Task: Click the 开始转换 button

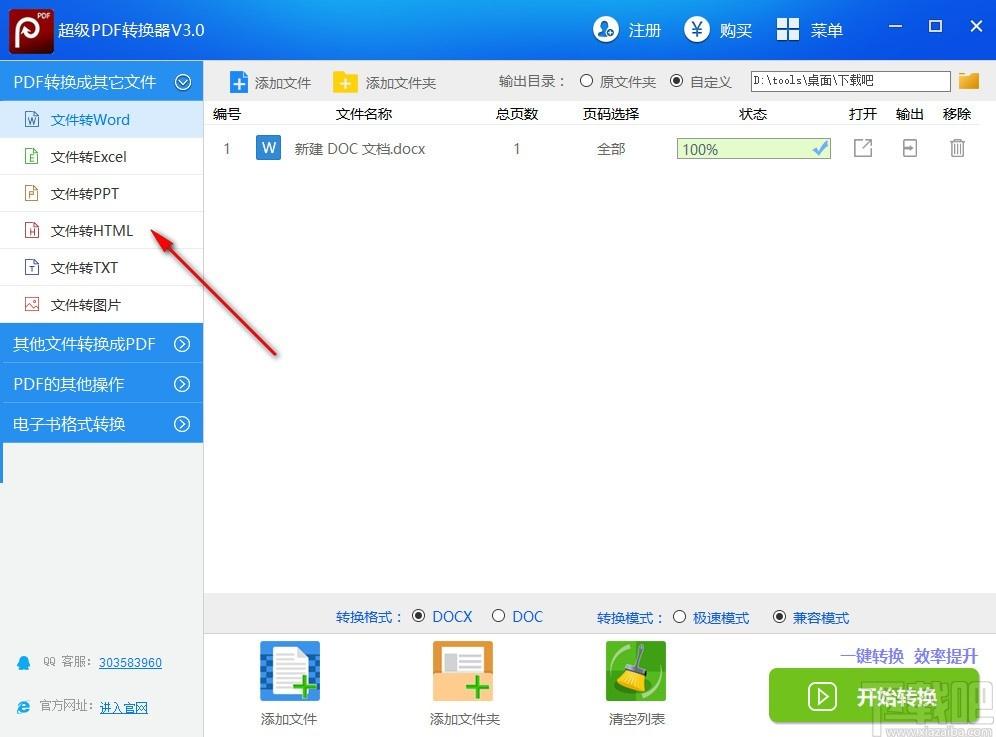Action: [x=873, y=696]
